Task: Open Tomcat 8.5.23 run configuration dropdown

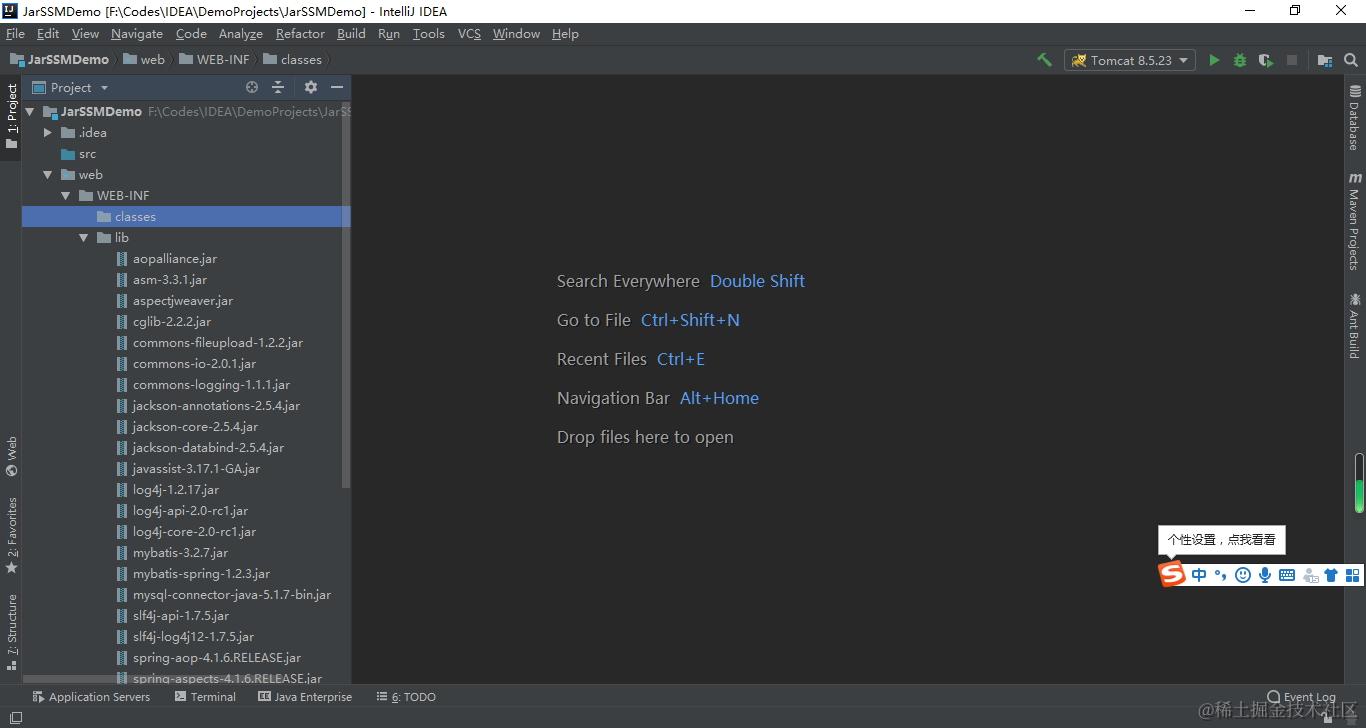Action: pyautogui.click(x=1130, y=60)
